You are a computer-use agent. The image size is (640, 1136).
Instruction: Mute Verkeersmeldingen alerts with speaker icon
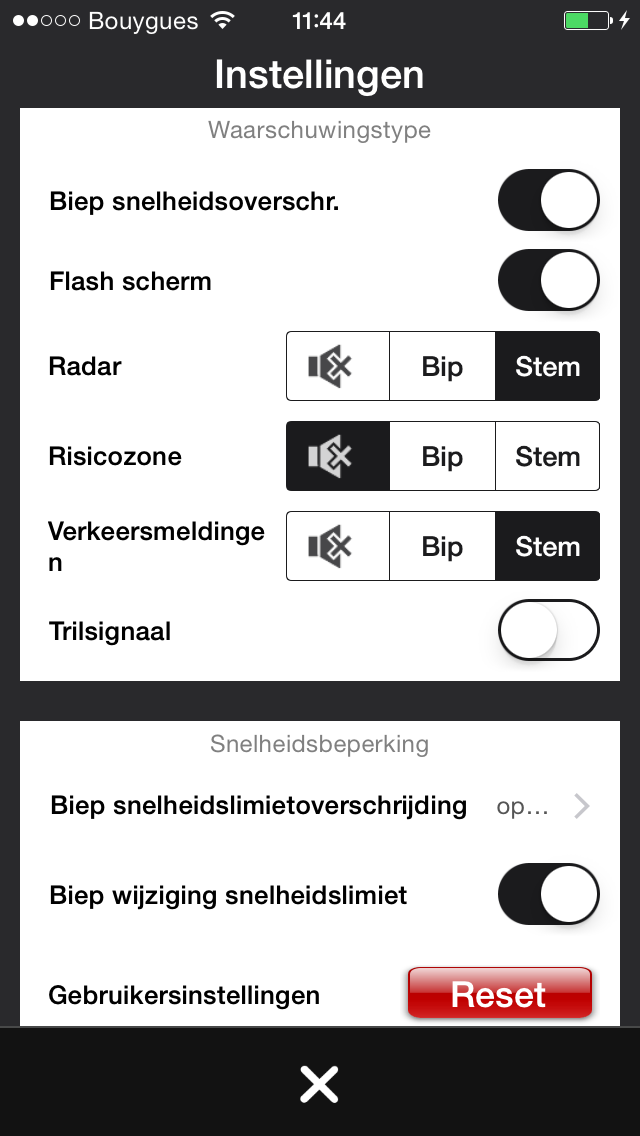[x=337, y=547]
